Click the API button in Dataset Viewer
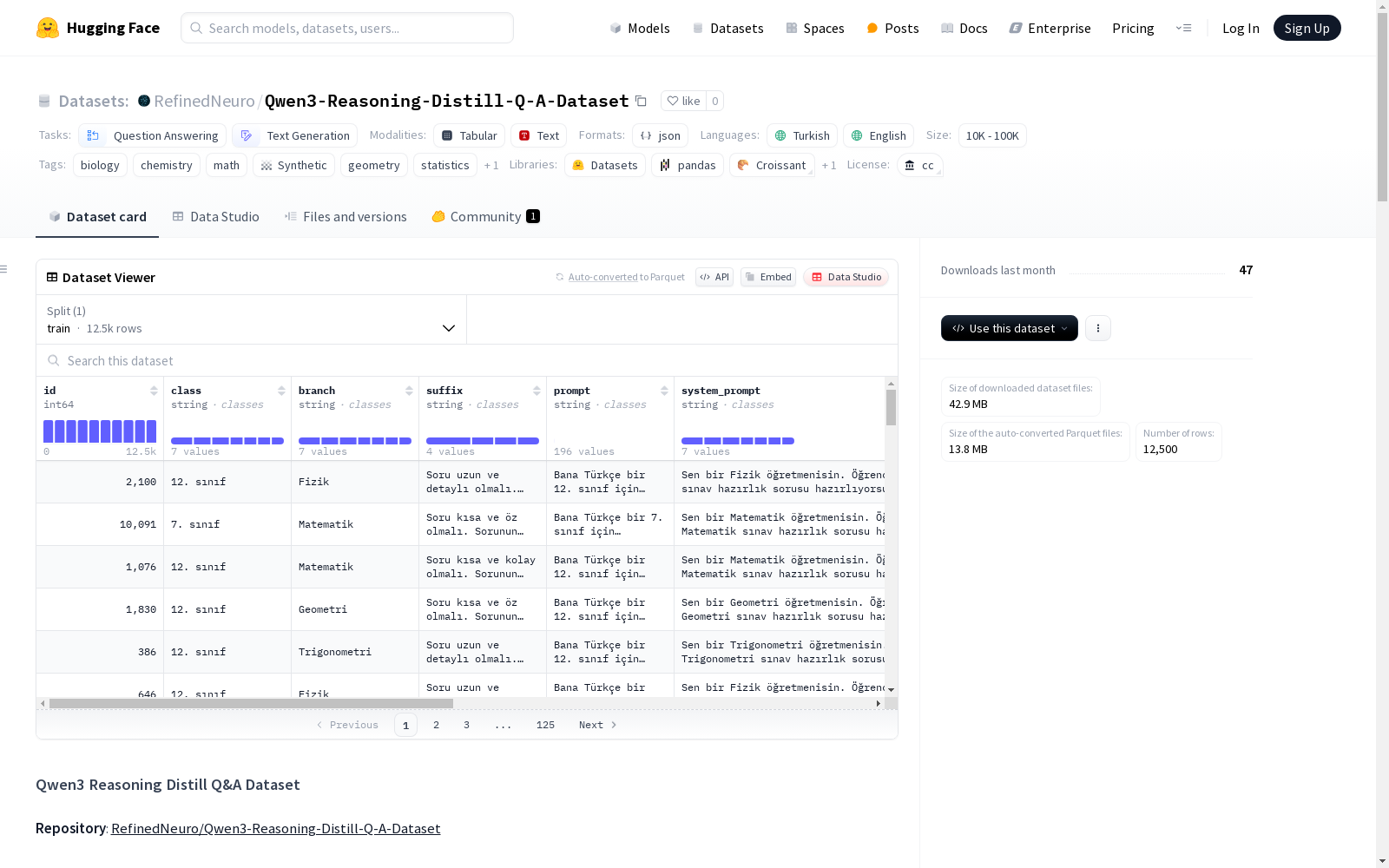Screen dimensions: 1389x868 (x=714, y=277)
